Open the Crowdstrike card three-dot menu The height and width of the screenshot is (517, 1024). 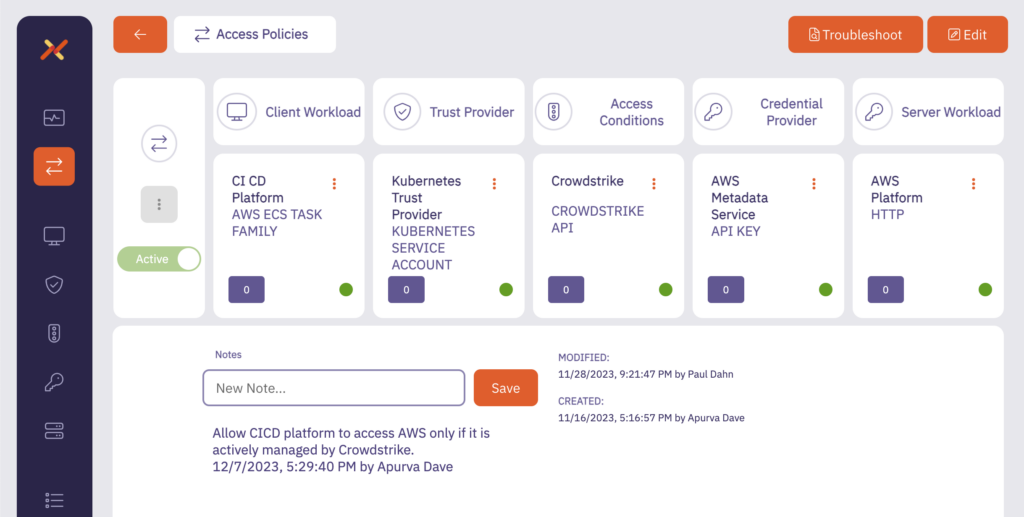click(654, 183)
